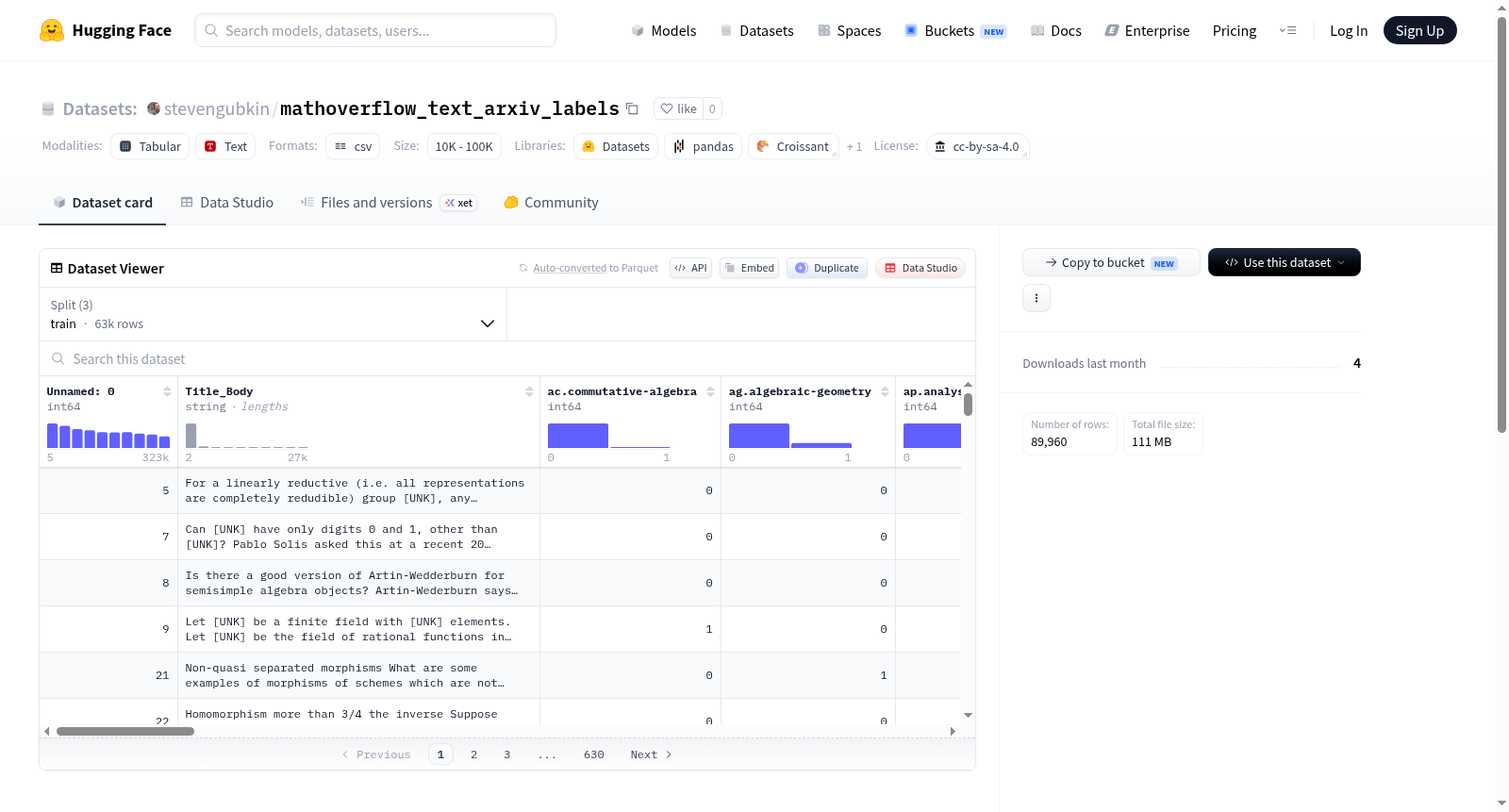Viewport: 1509px width, 812px height.
Task: Focus the Search this dataset field
Action: point(507,358)
